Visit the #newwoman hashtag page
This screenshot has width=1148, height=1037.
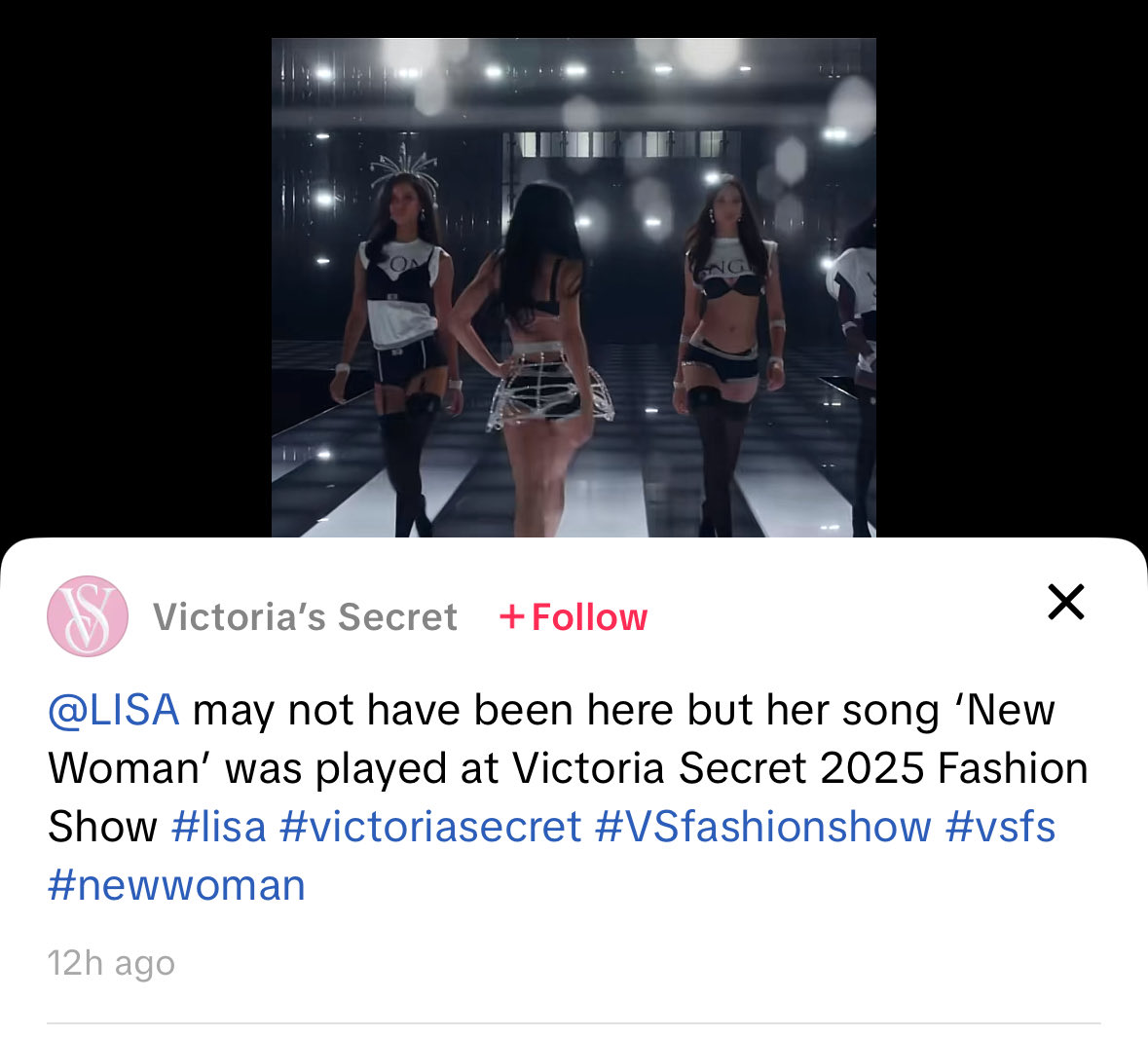tap(176, 885)
